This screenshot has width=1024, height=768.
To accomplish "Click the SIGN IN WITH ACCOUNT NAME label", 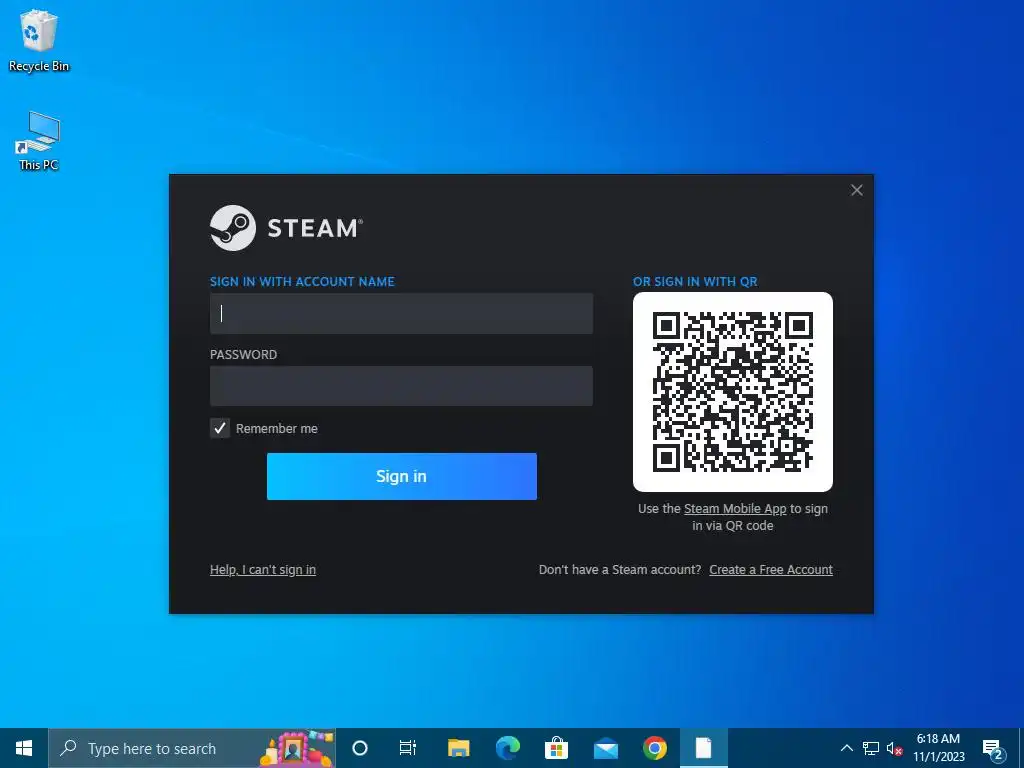I will [x=302, y=281].
